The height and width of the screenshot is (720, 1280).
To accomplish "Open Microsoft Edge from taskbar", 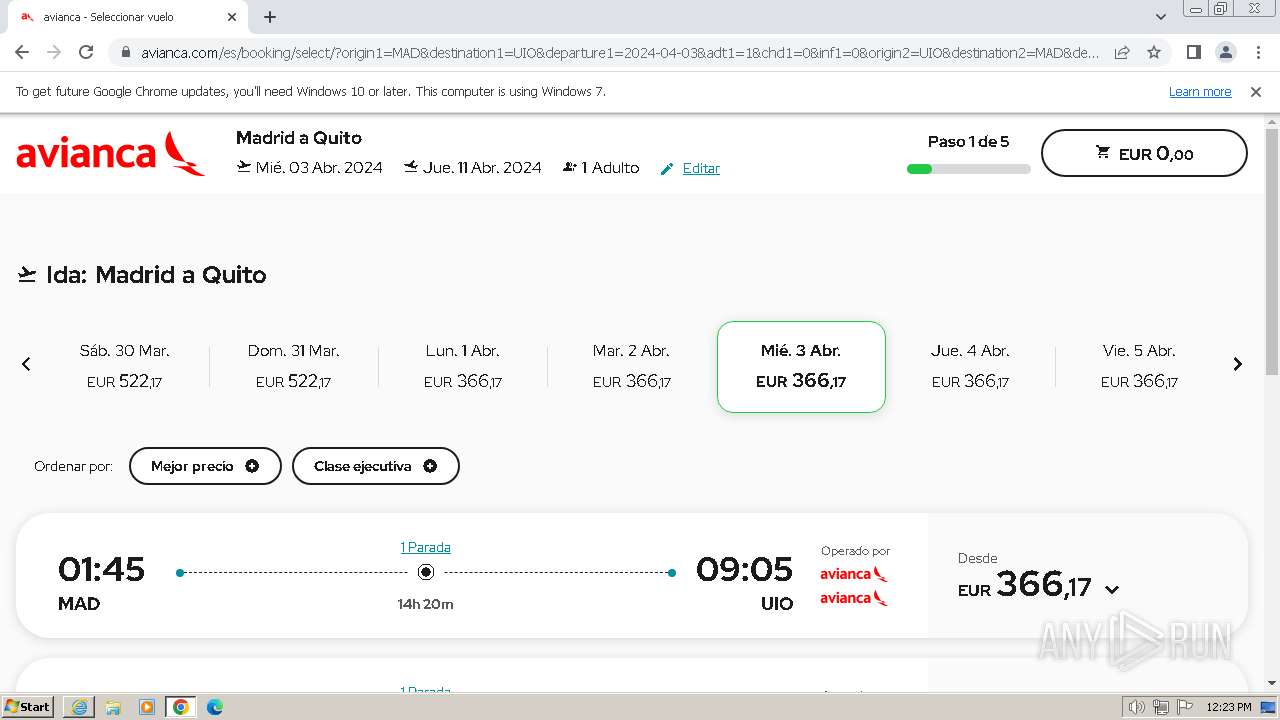I will (x=215, y=707).
